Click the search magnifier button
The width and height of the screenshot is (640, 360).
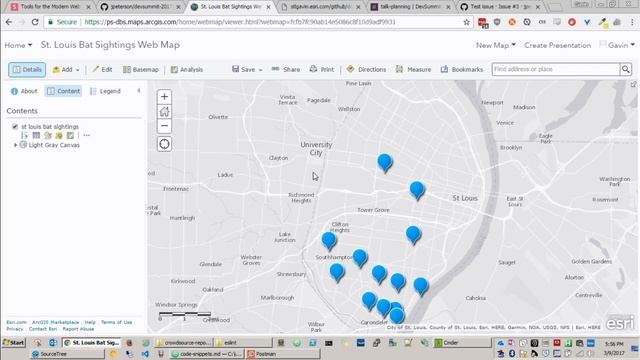point(625,69)
